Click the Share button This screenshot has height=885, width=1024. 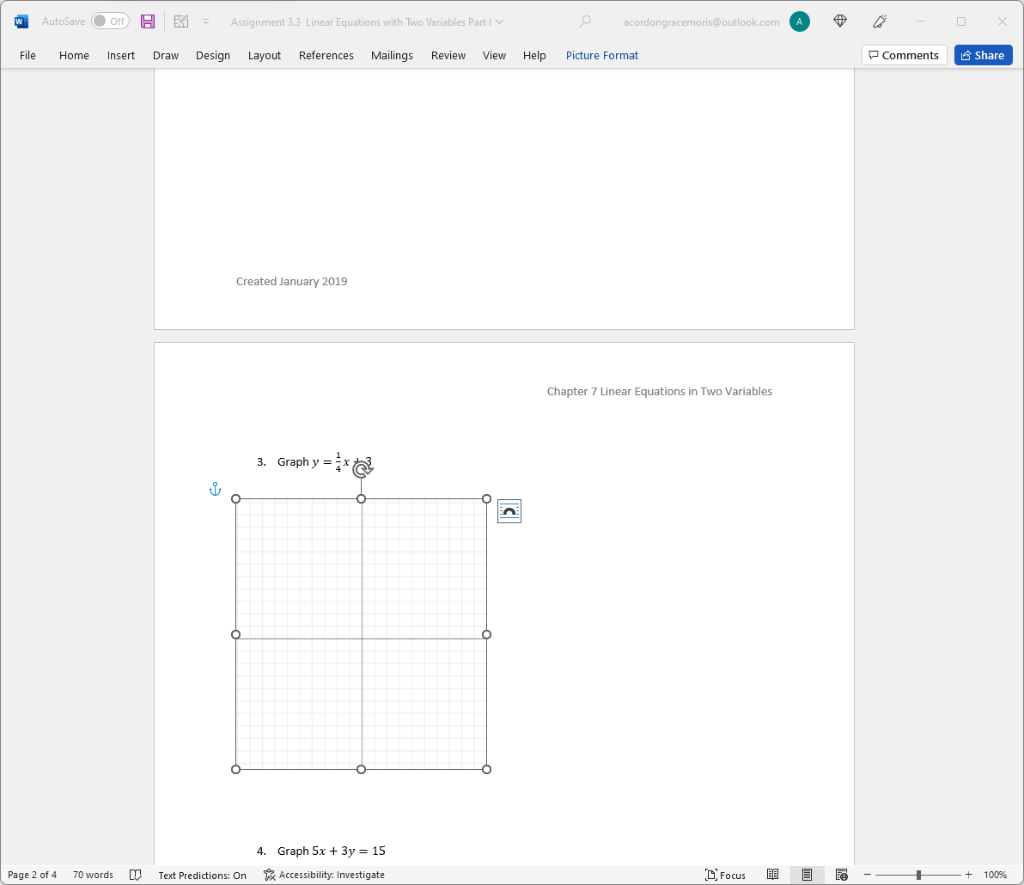point(982,55)
